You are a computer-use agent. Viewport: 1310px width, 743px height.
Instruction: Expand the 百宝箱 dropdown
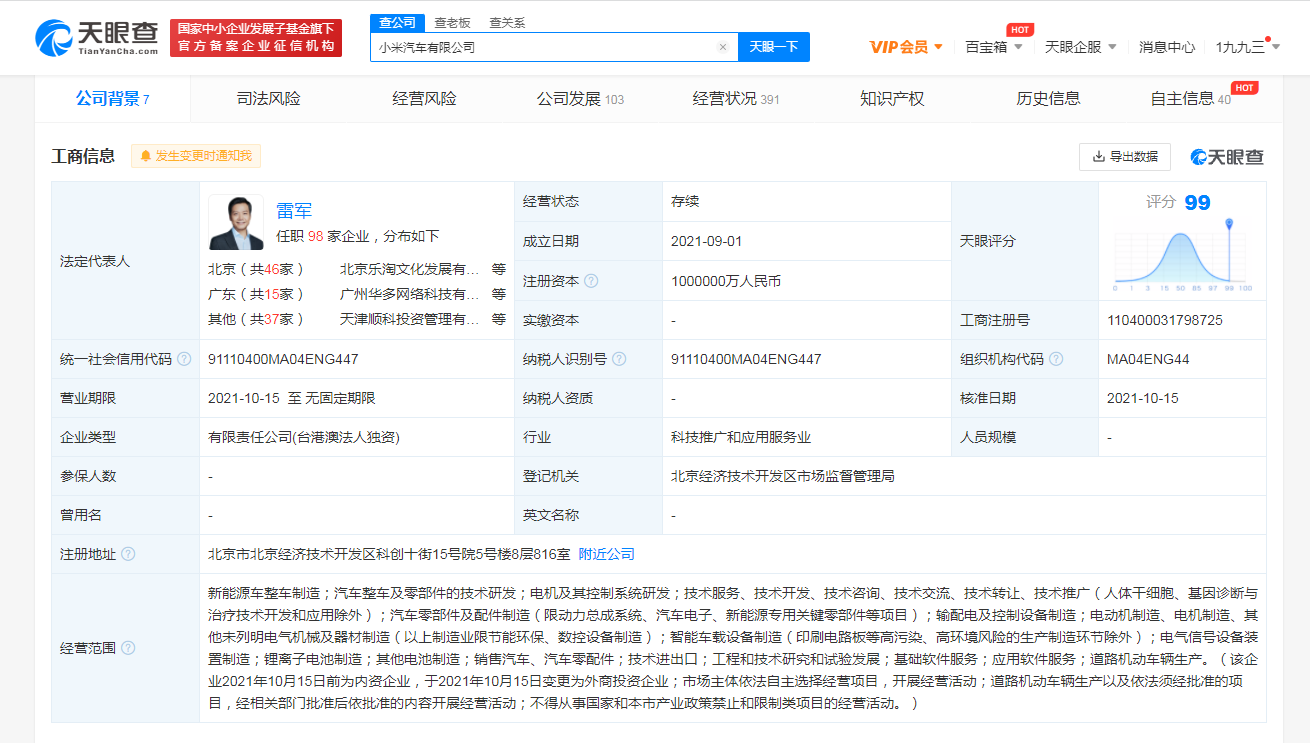(993, 47)
